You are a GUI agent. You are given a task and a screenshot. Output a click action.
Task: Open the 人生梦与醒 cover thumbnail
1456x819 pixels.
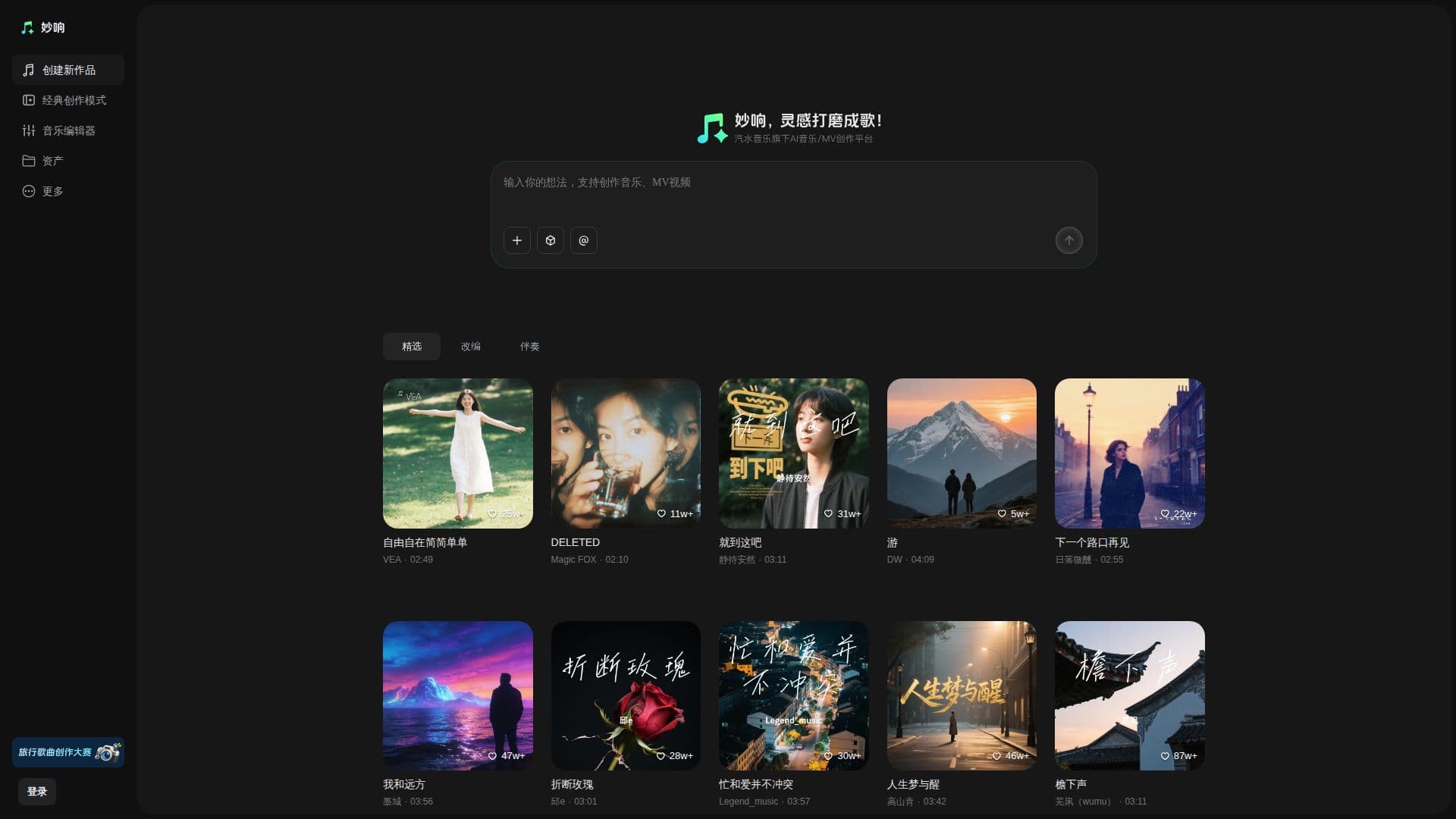962,696
